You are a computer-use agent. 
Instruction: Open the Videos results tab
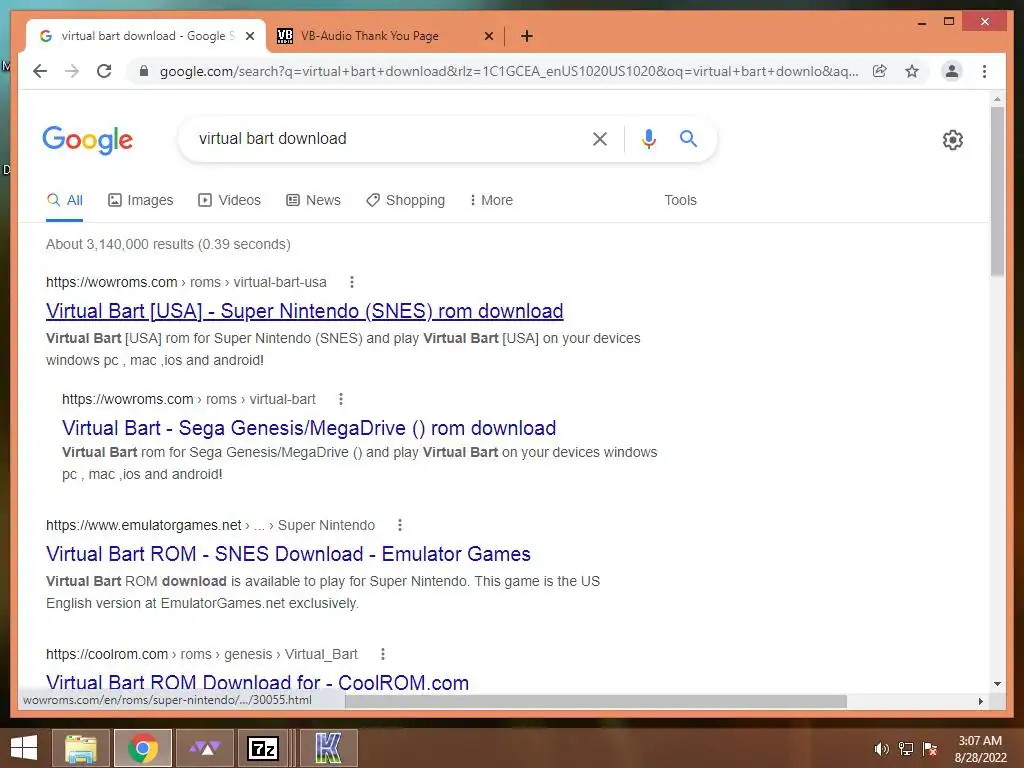click(x=229, y=200)
